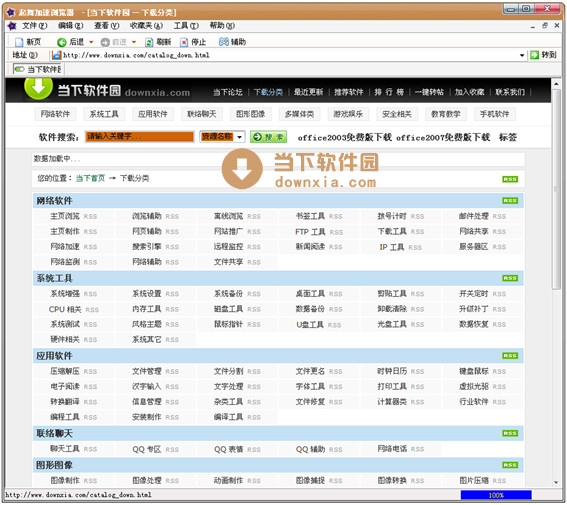Open the 帮助 (Help) menu
The image size is (567, 505).
(x=222, y=26)
